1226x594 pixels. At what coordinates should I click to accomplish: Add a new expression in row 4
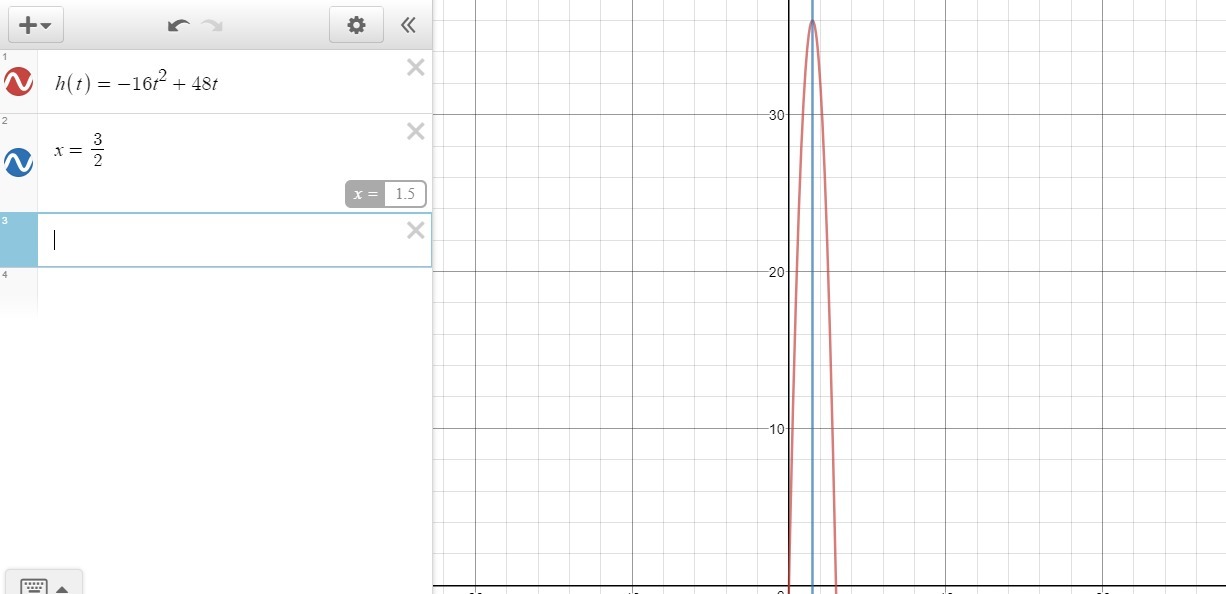pyautogui.click(x=234, y=290)
